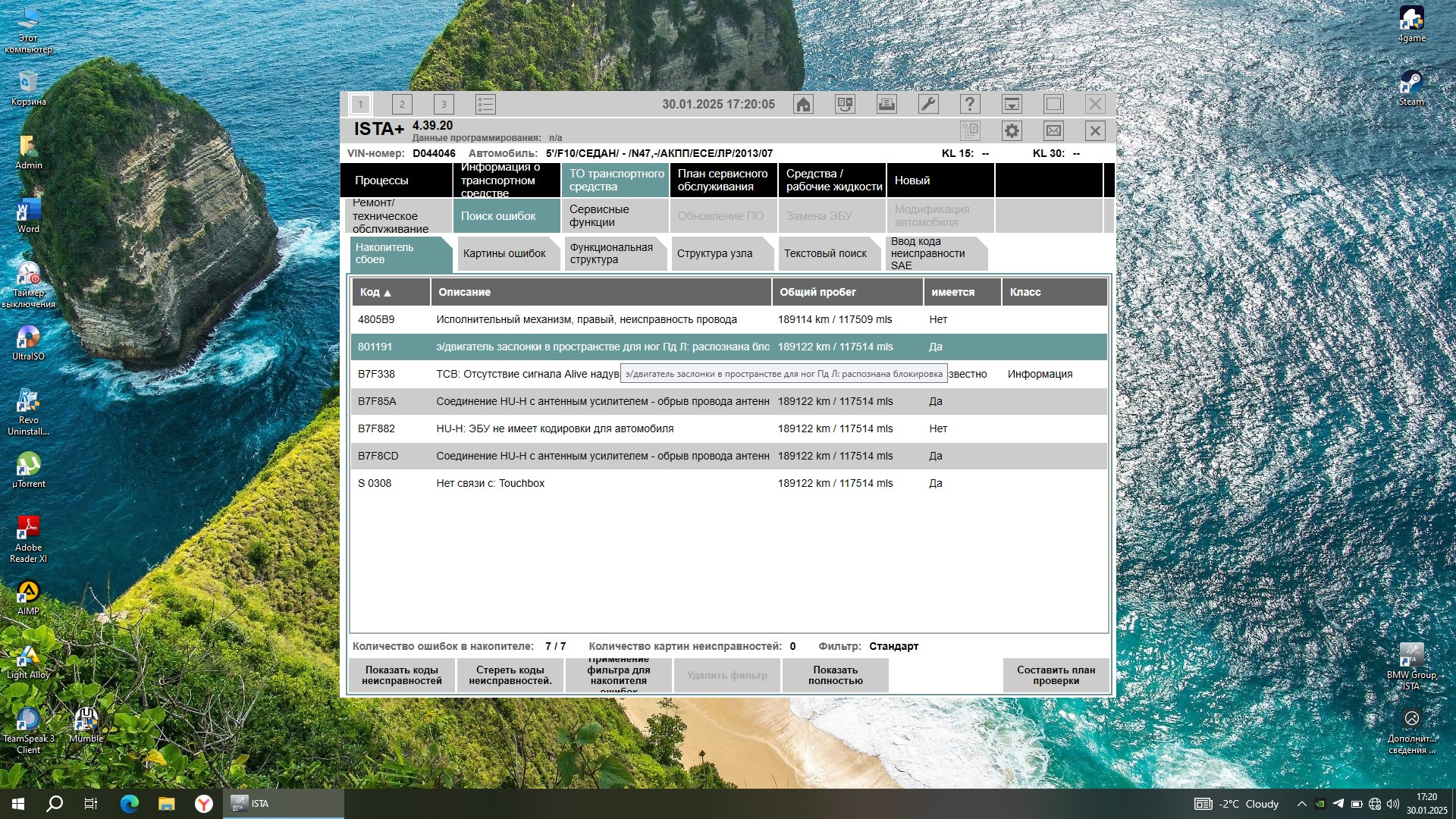Sort by Общий пробег column header
Viewport: 1456px width, 819px height.
pyautogui.click(x=847, y=292)
